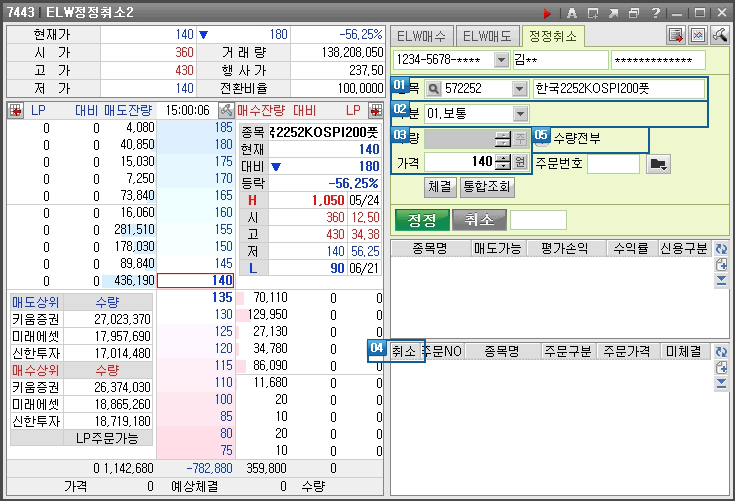Click the grid arrow icon right of the red LP header

click(375, 111)
